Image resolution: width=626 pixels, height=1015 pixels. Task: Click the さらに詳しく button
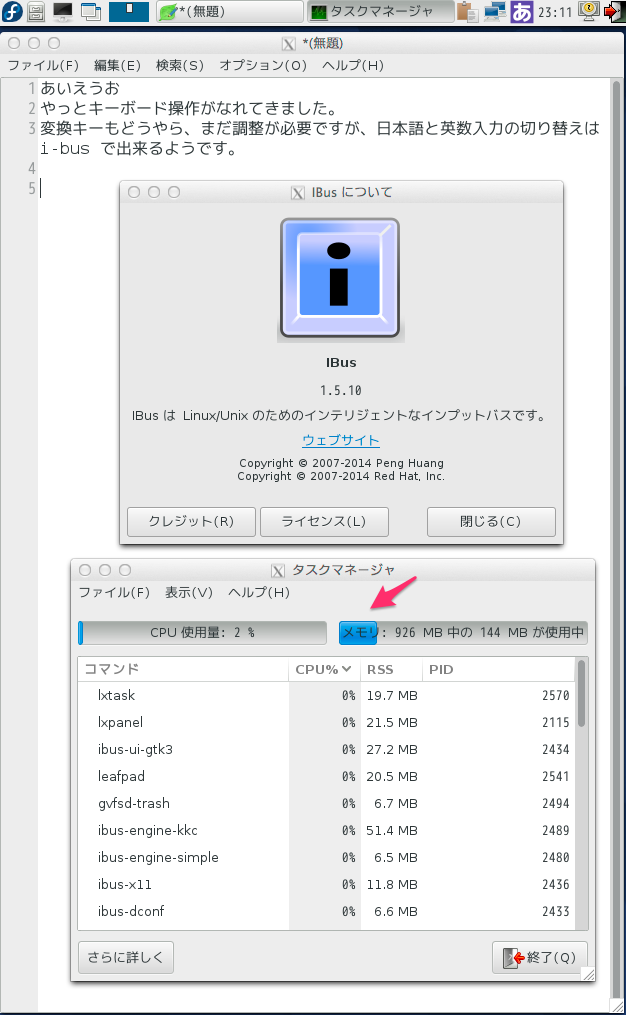tap(126, 957)
